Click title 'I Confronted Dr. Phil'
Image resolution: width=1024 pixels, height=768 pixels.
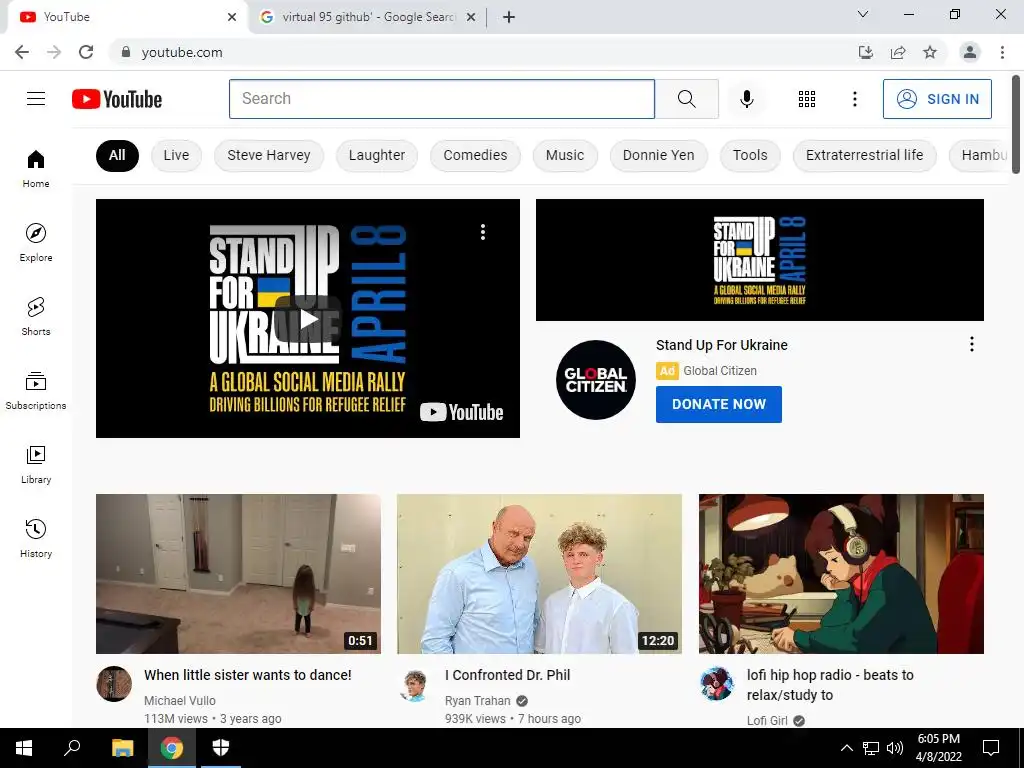[507, 675]
